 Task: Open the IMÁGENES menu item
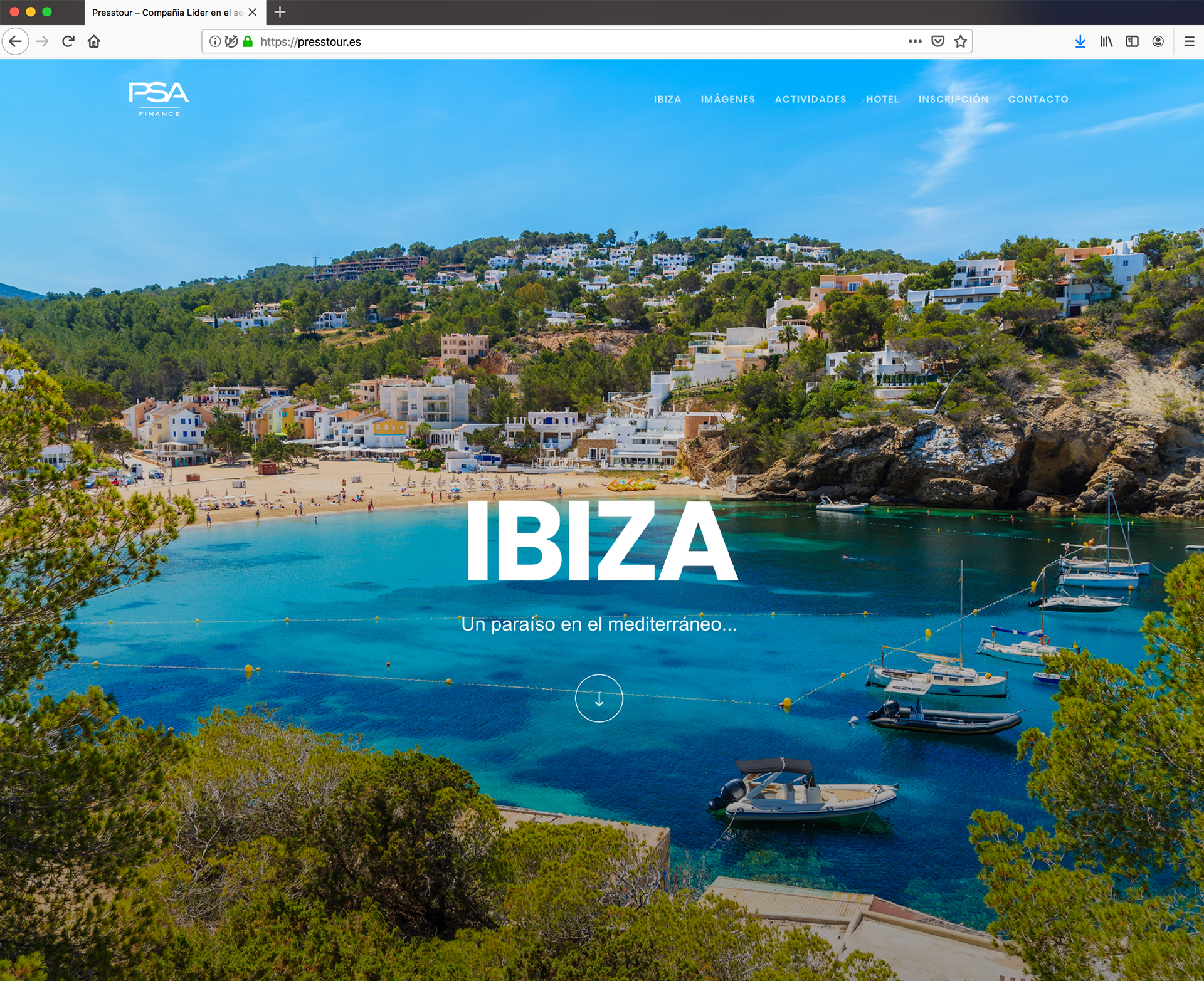point(727,99)
